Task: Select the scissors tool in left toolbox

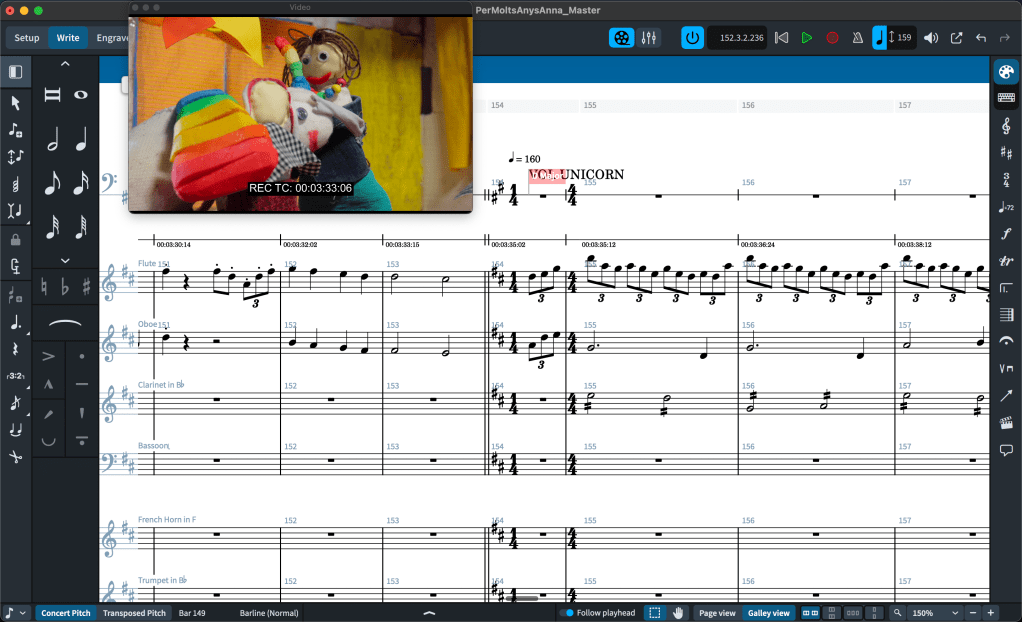Action: click(x=15, y=456)
